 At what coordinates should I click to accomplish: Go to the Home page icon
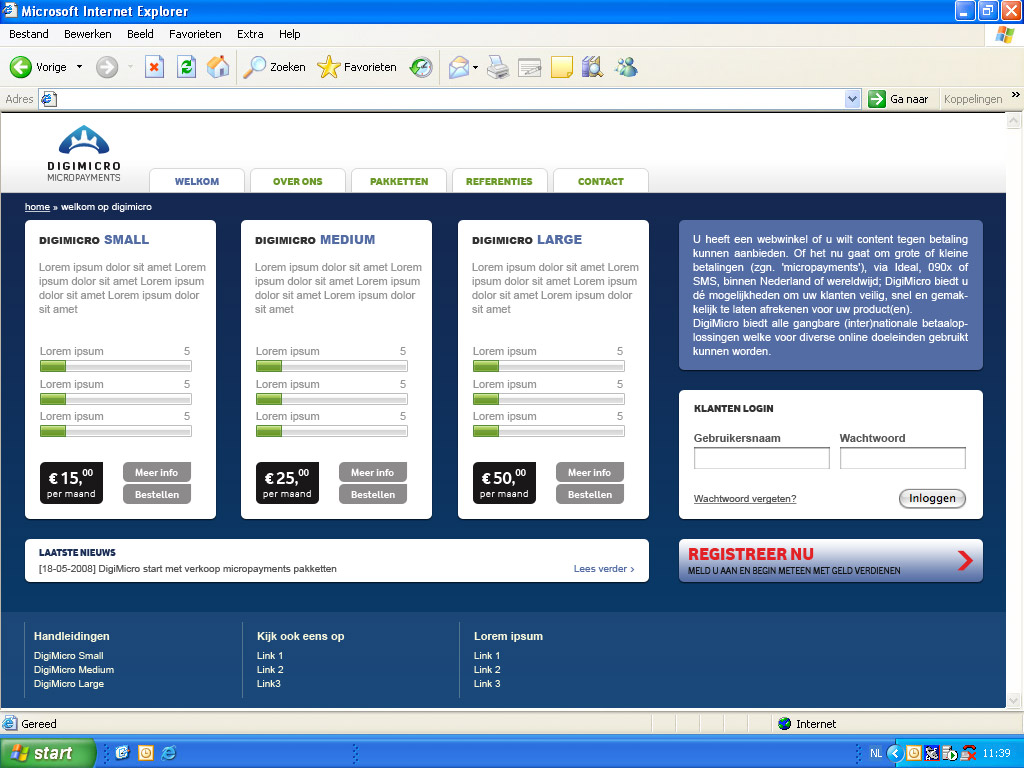[218, 67]
